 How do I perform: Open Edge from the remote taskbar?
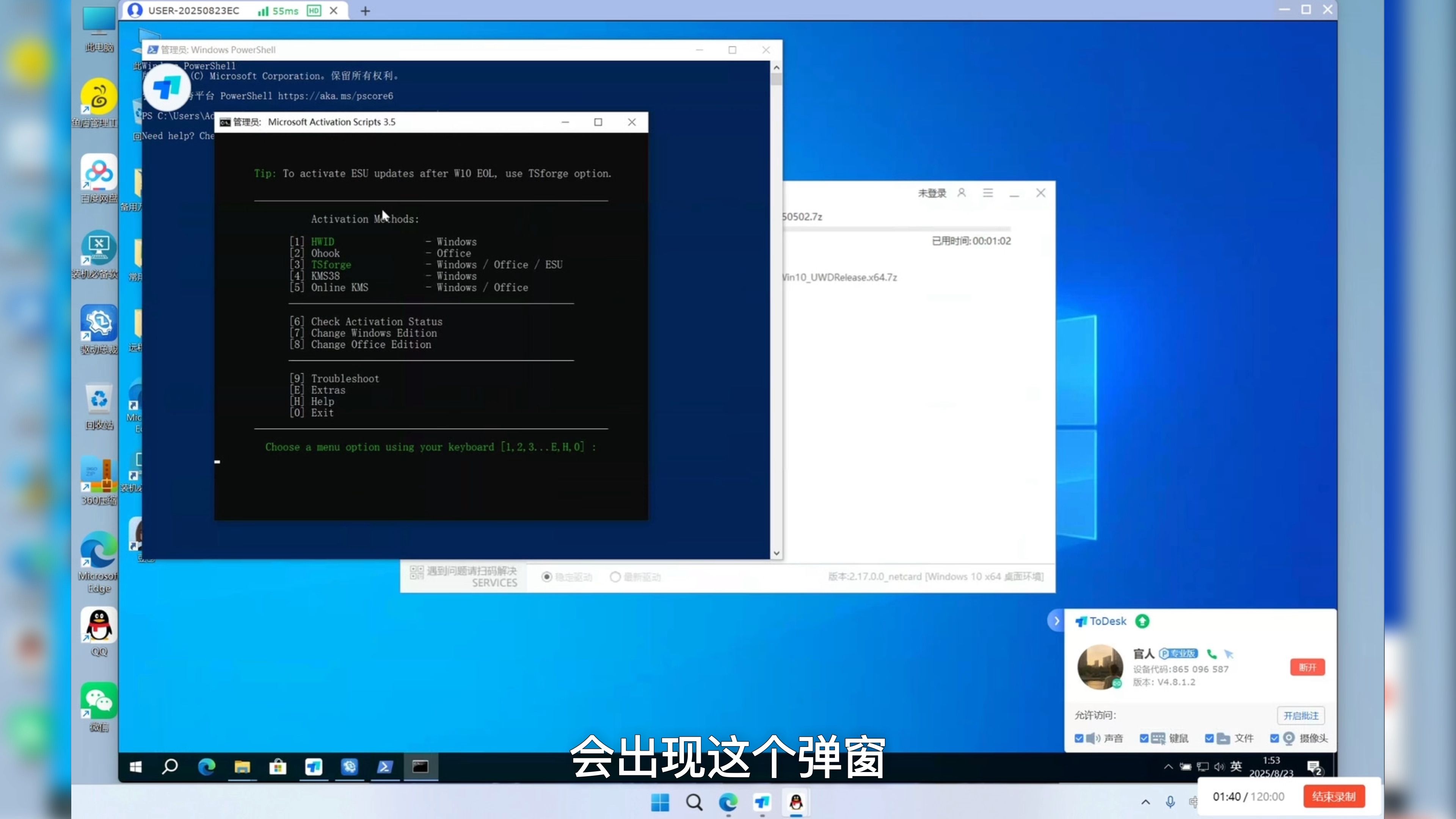[206, 766]
